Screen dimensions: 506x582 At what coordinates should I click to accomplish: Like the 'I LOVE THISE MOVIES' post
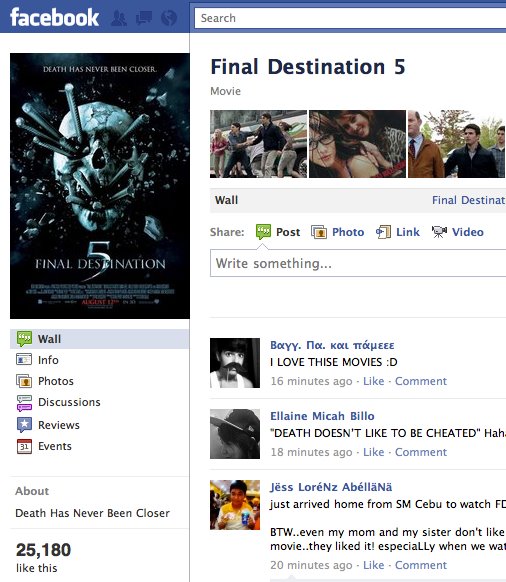(x=373, y=381)
